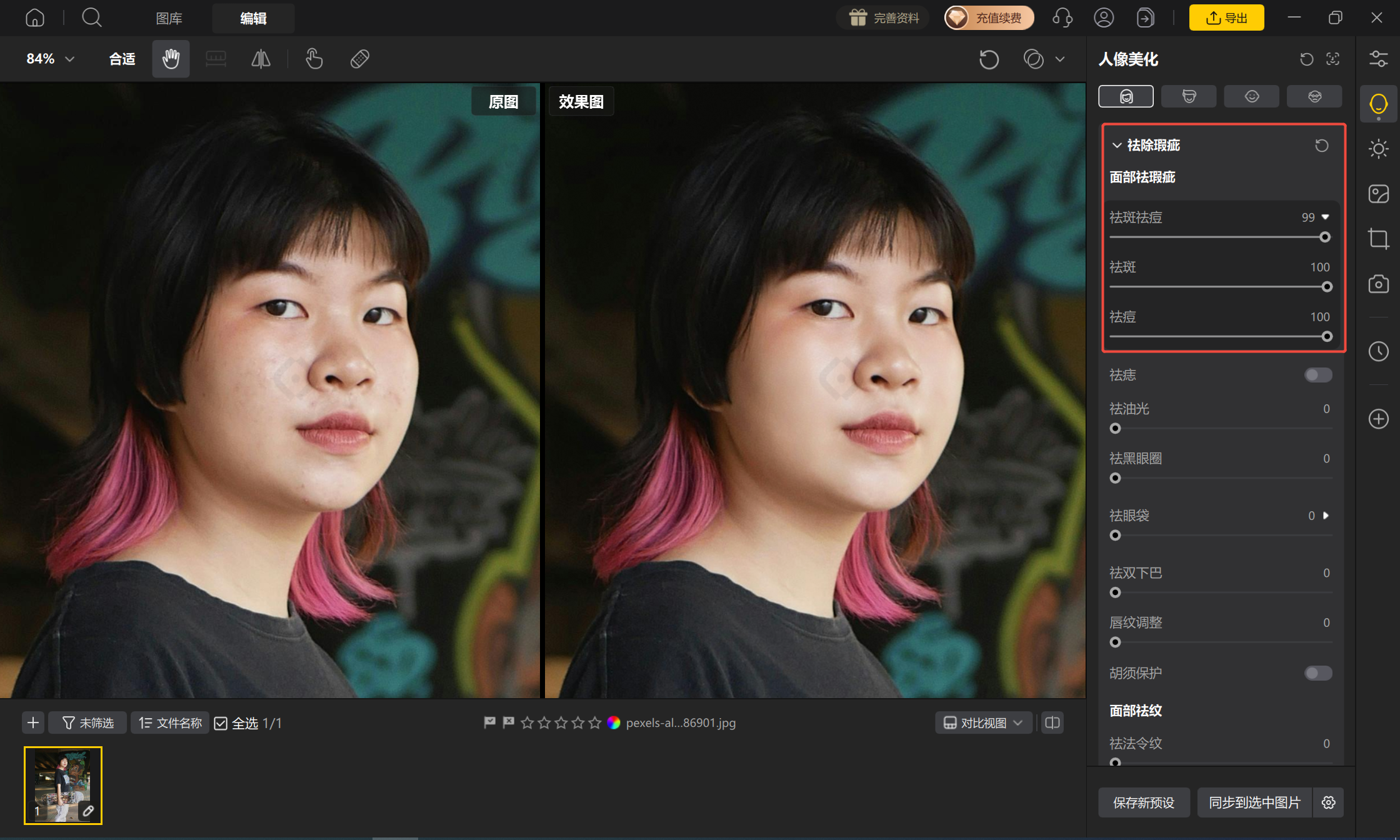Select the 编辑 tab
Image resolution: width=1400 pixels, height=840 pixels.
(253, 18)
